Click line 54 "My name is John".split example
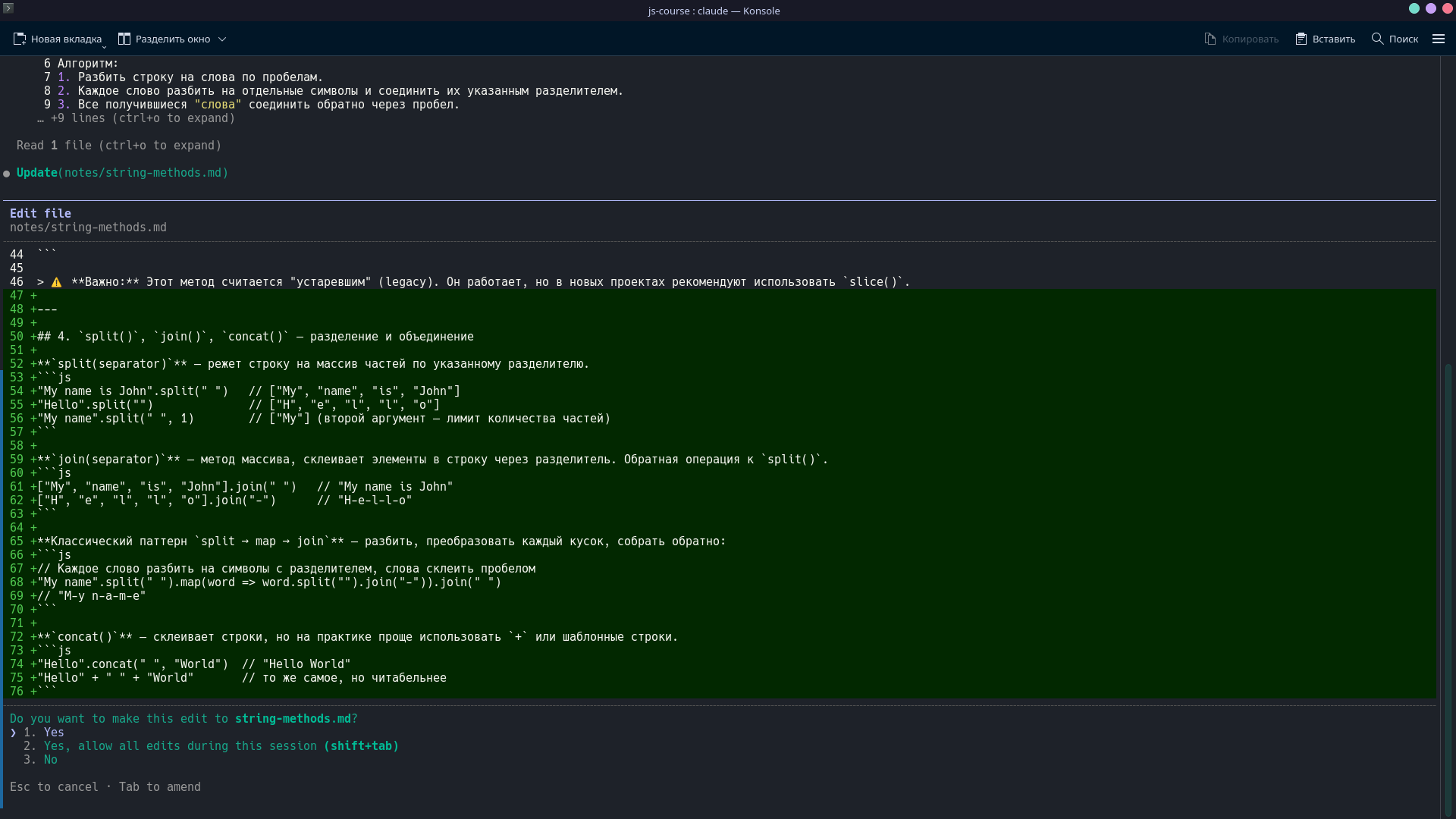Screen dimensions: 1456x819 click(249, 391)
